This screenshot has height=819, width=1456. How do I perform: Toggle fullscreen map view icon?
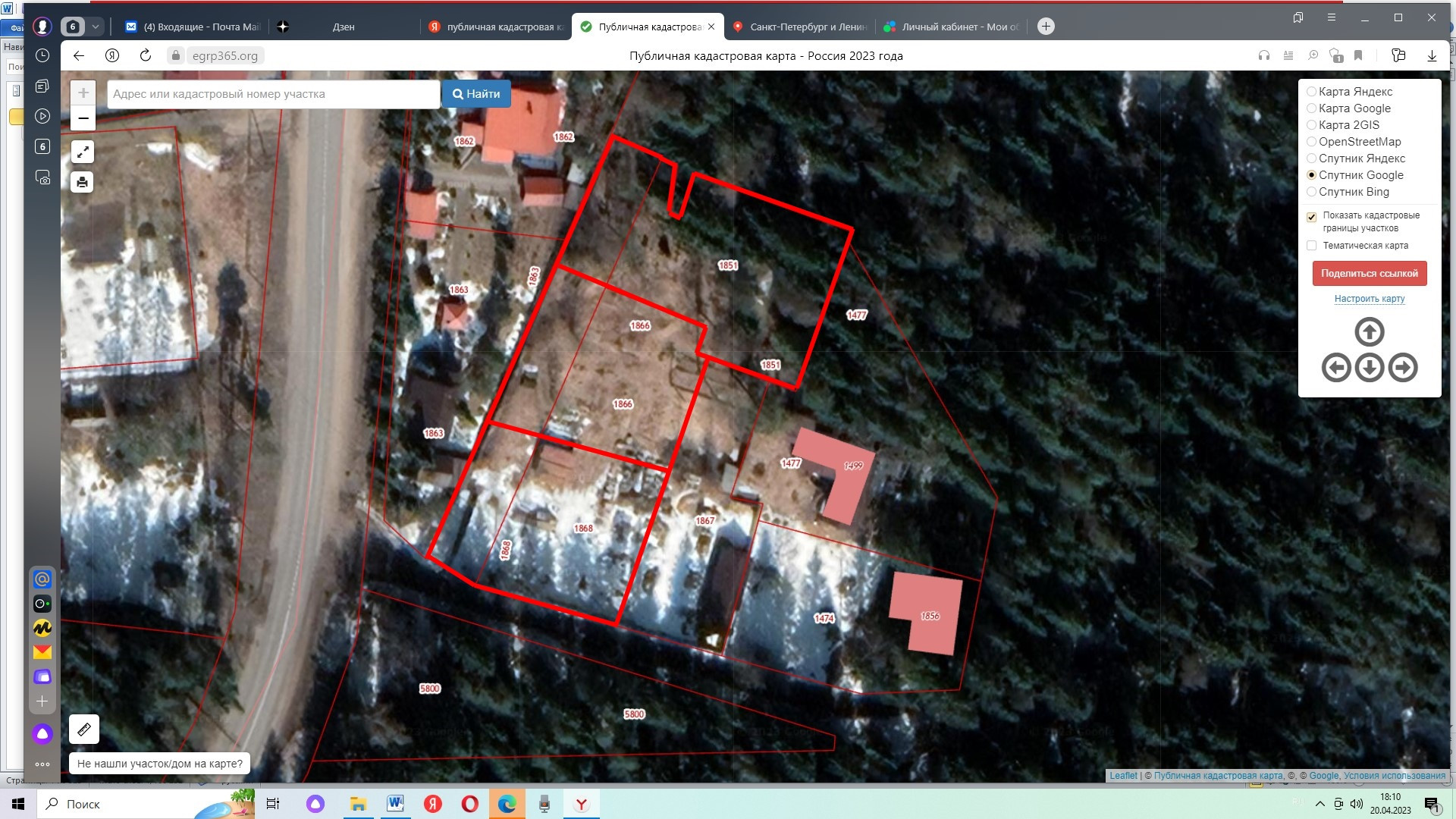(83, 152)
